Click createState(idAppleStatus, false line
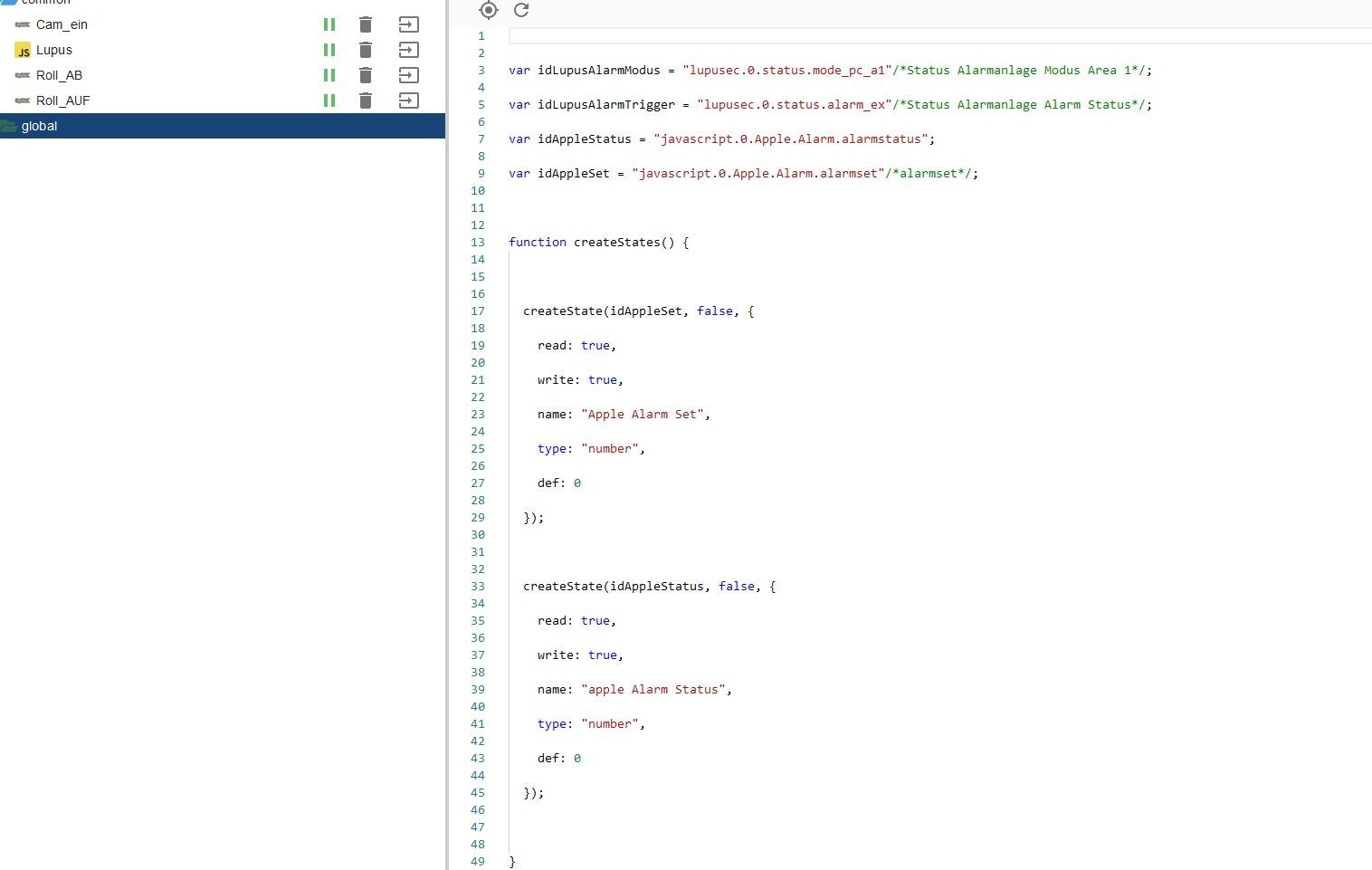This screenshot has height=870, width=1372. click(649, 586)
